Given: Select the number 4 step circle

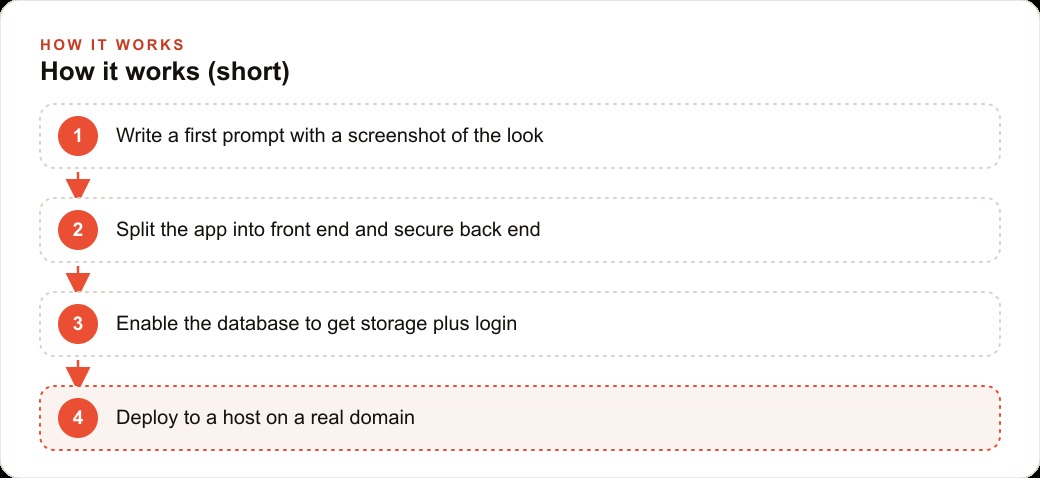Looking at the screenshot, I should [78, 418].
